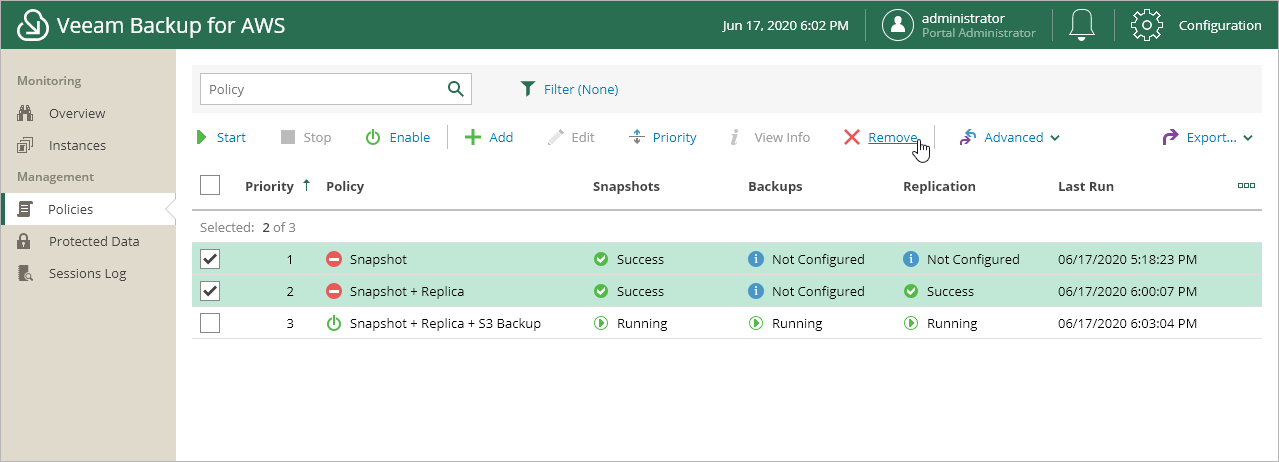Click enabled power icon of S3 Backup policy
The width and height of the screenshot is (1279, 462).
click(x=334, y=323)
